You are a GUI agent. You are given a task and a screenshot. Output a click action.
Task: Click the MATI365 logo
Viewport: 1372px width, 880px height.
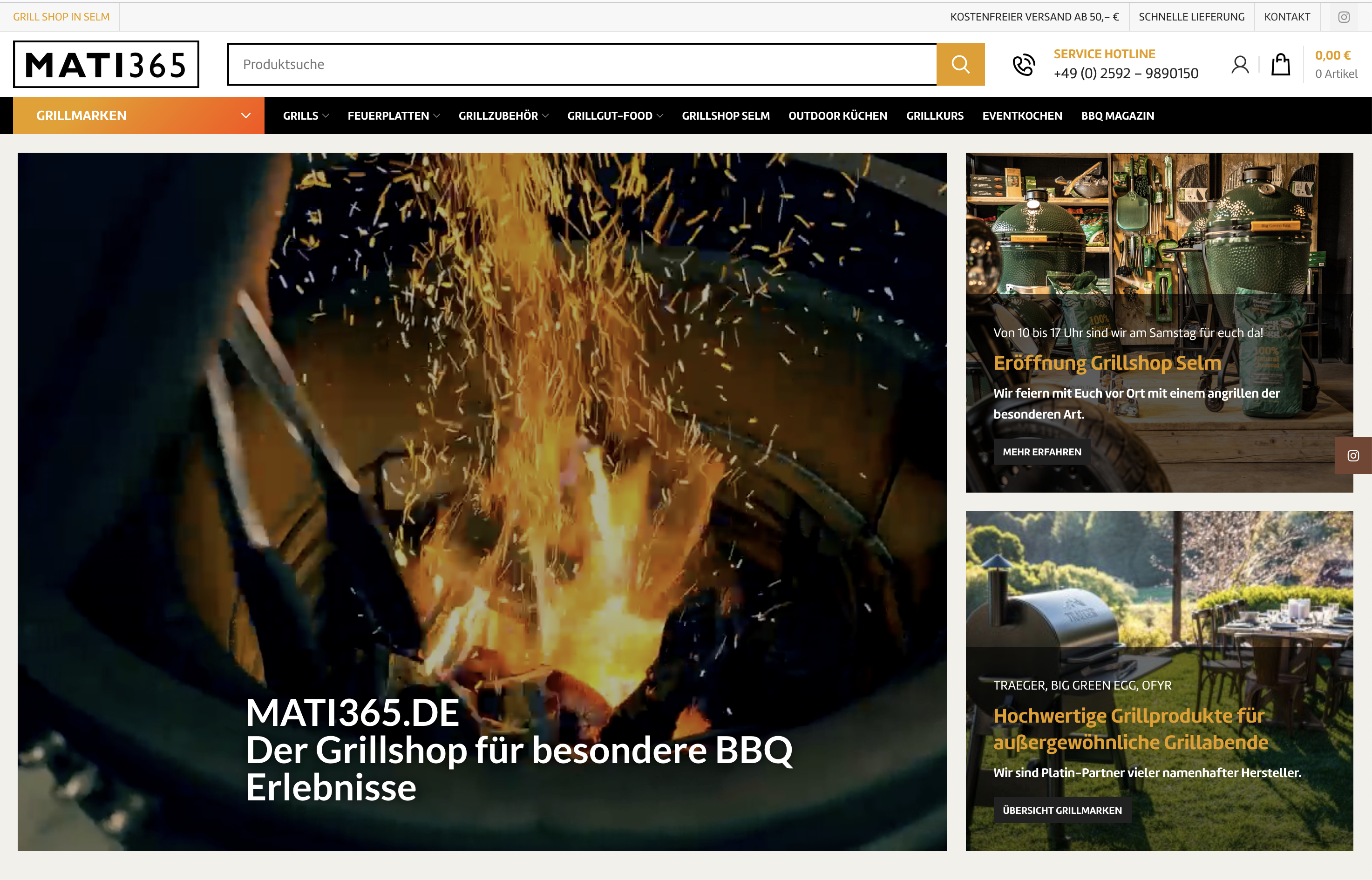(x=106, y=64)
